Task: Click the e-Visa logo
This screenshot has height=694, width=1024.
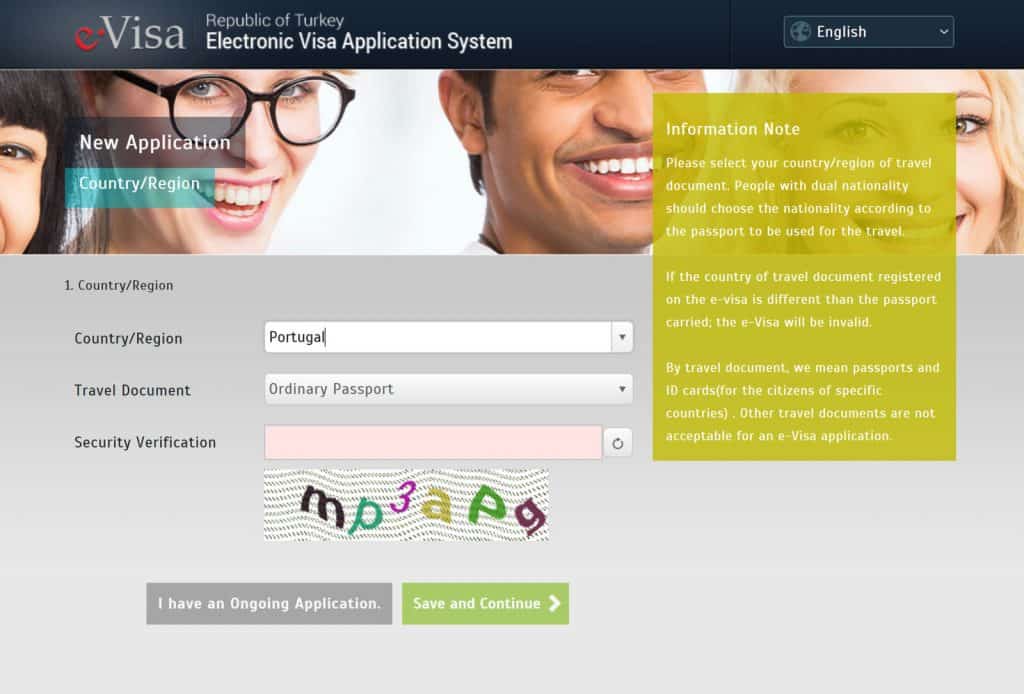Action: pyautogui.click(x=130, y=34)
